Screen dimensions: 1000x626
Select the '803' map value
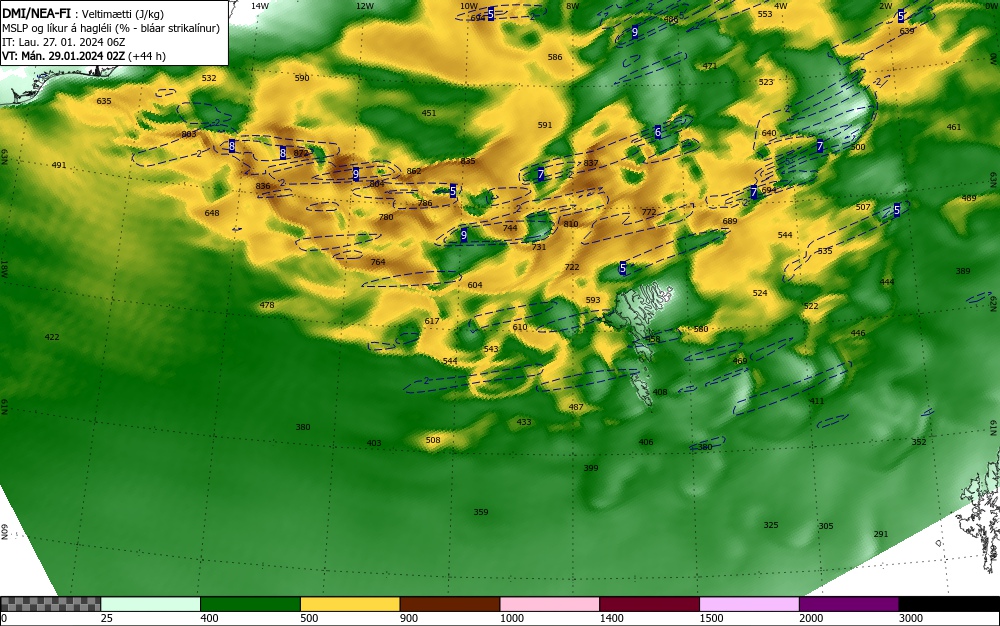(x=189, y=134)
